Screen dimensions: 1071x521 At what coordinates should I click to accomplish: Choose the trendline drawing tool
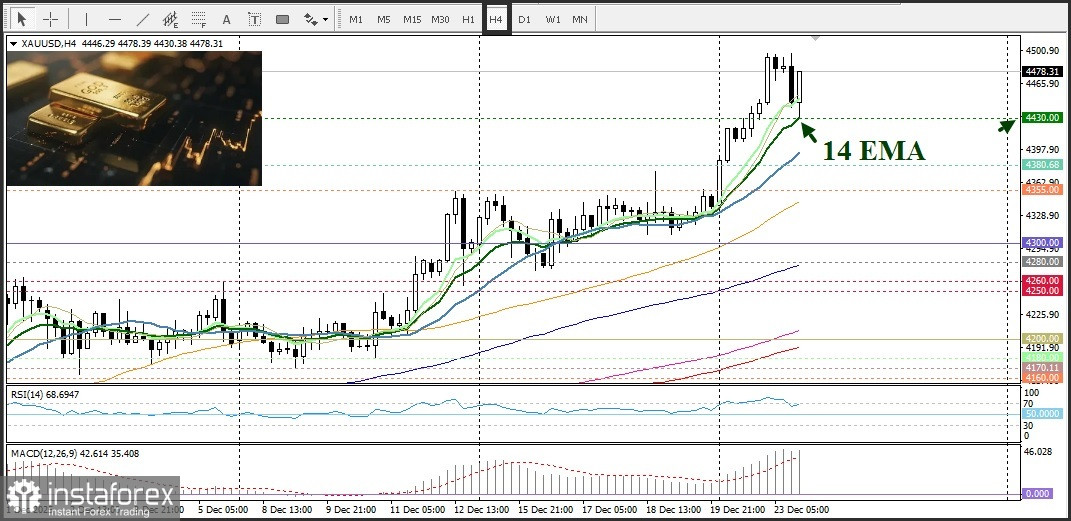[142, 19]
